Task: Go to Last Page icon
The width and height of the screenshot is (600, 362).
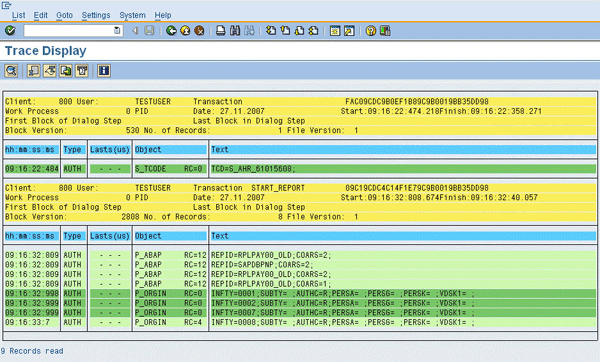Action: (x=313, y=31)
